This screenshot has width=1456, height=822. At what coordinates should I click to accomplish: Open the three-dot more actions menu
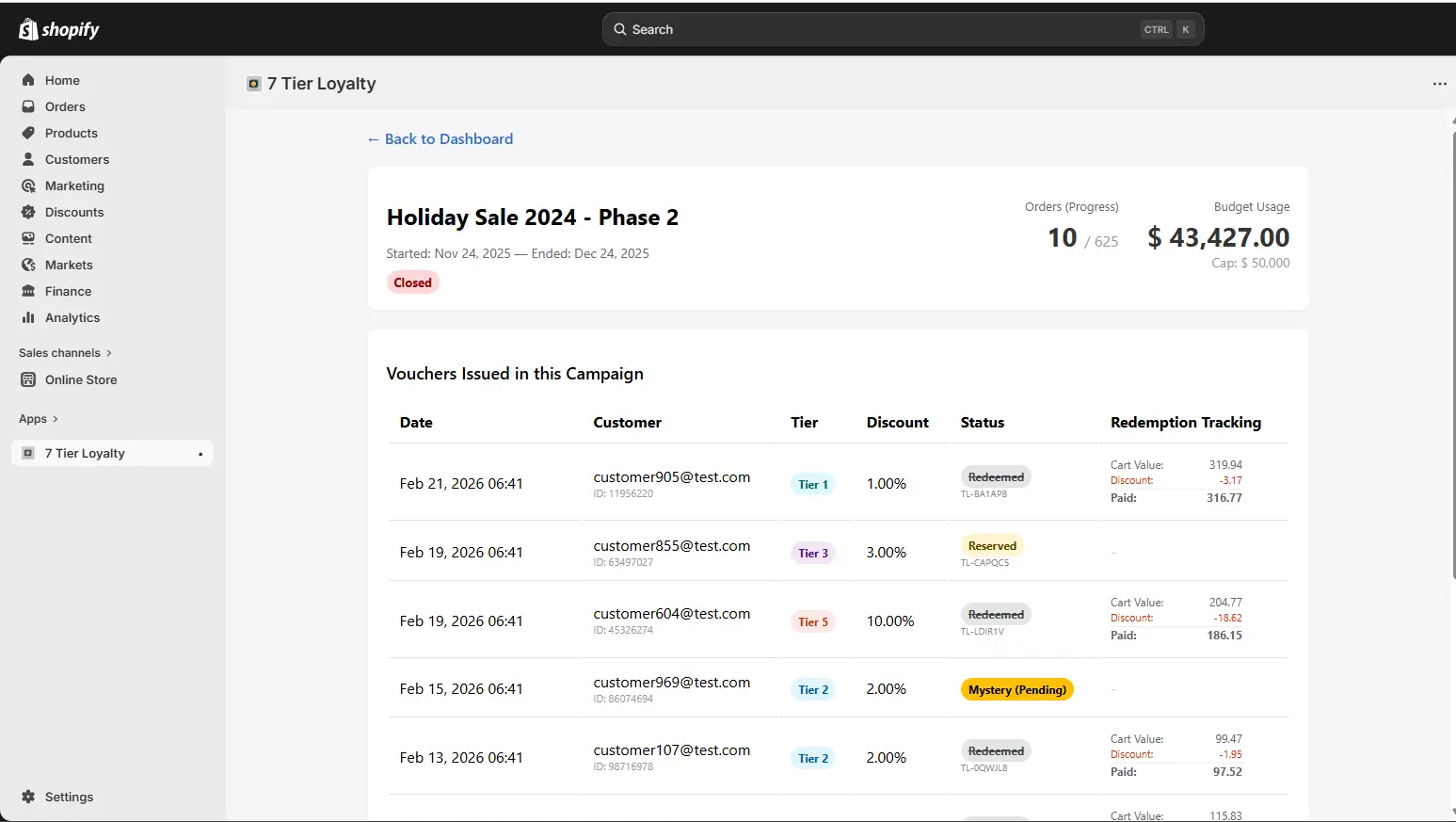pyautogui.click(x=1439, y=84)
